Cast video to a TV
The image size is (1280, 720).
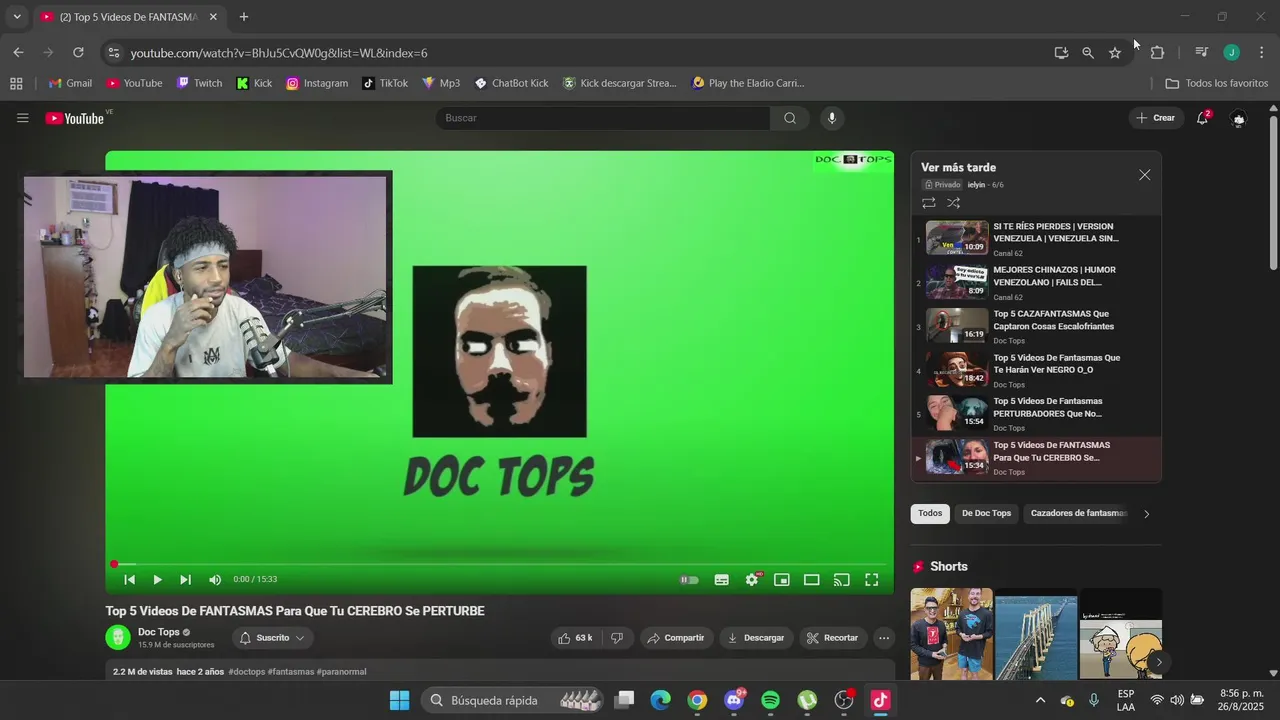tap(842, 580)
